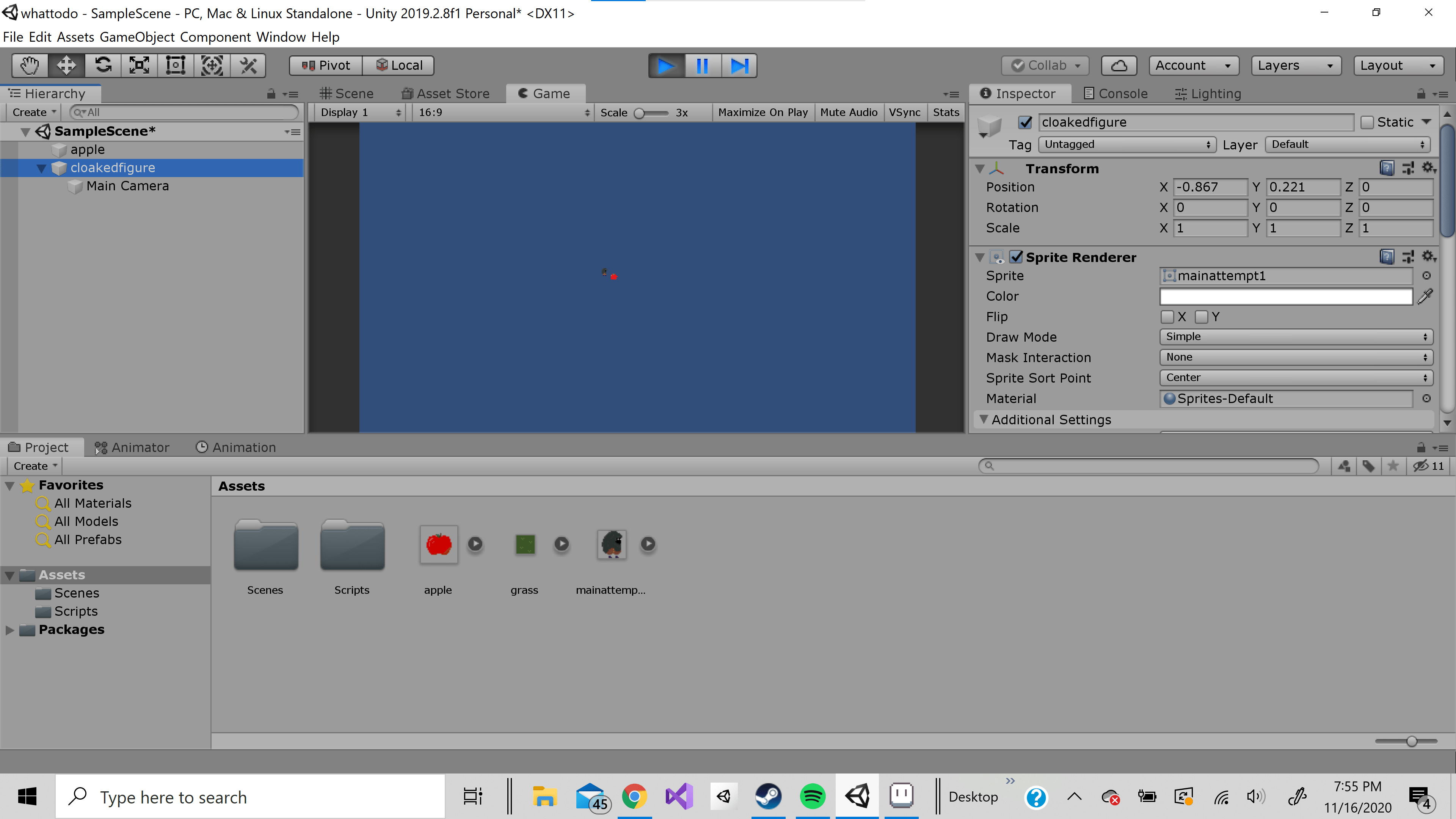Click the sprite Color swatch
The image size is (1456, 819).
(x=1285, y=296)
